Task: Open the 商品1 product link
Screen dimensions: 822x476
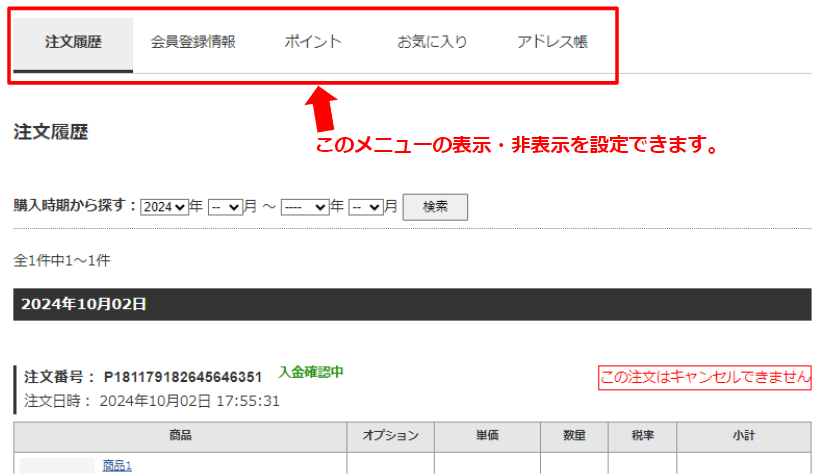Action: coord(117,466)
